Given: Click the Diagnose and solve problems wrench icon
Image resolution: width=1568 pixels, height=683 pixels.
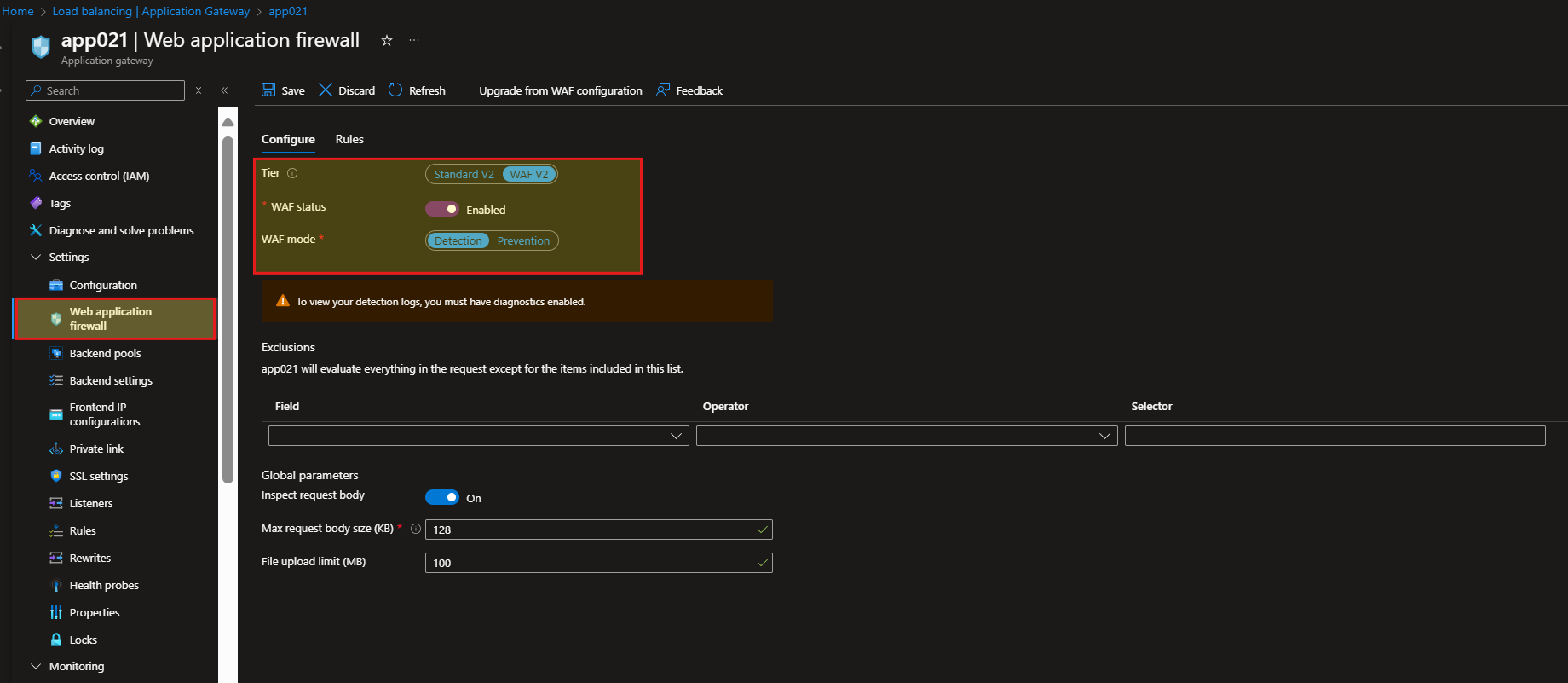Looking at the screenshot, I should tap(36, 230).
